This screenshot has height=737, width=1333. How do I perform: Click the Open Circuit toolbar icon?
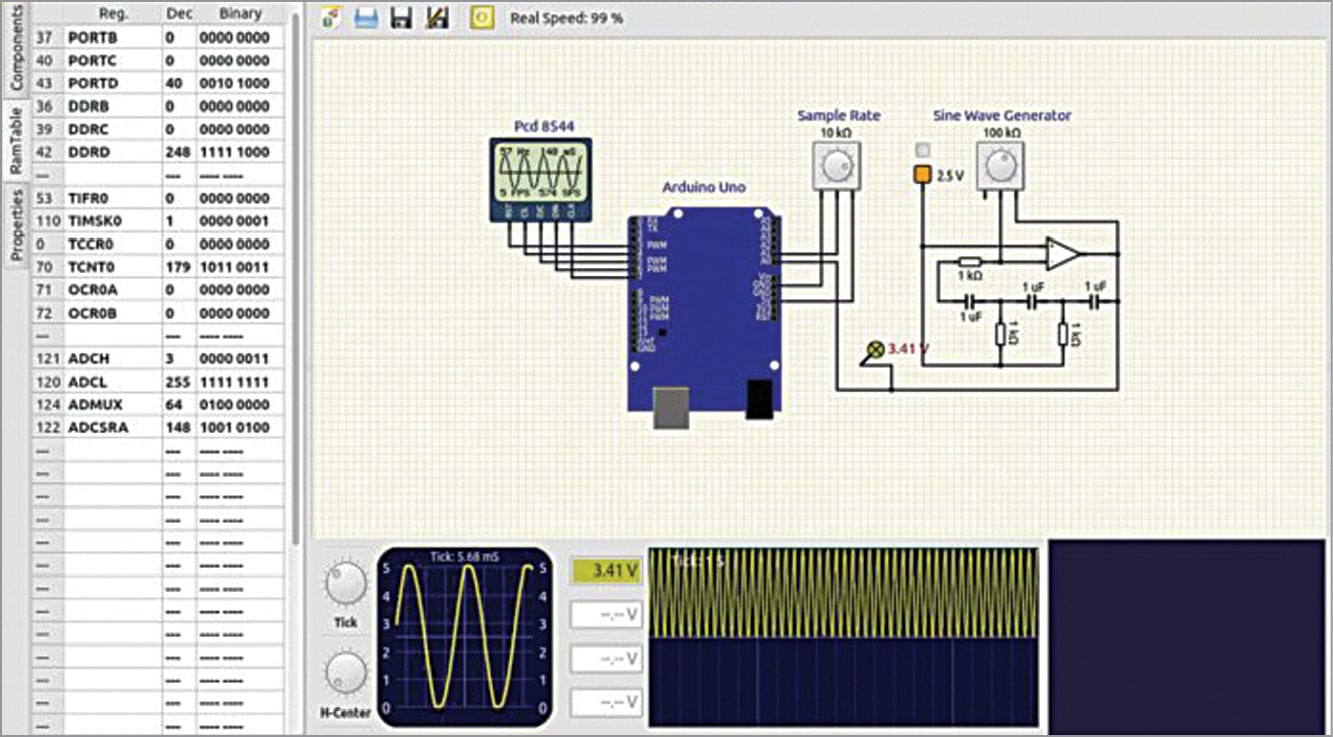coord(366,18)
